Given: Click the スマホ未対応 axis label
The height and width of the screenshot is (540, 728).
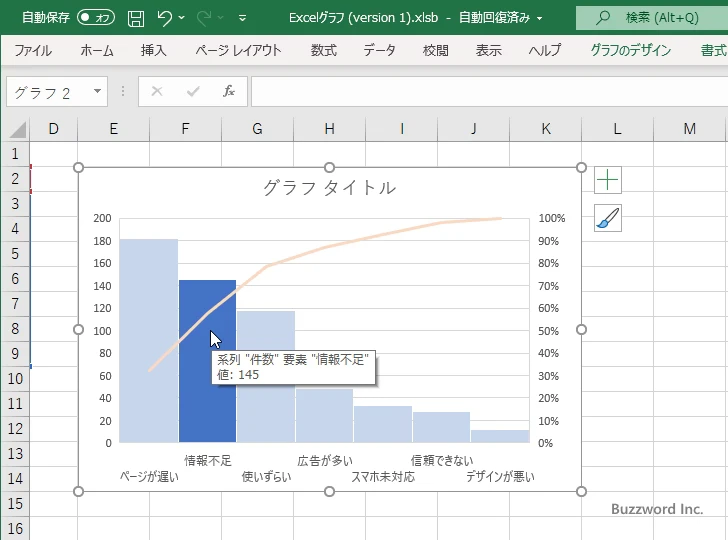Looking at the screenshot, I should tap(383, 477).
